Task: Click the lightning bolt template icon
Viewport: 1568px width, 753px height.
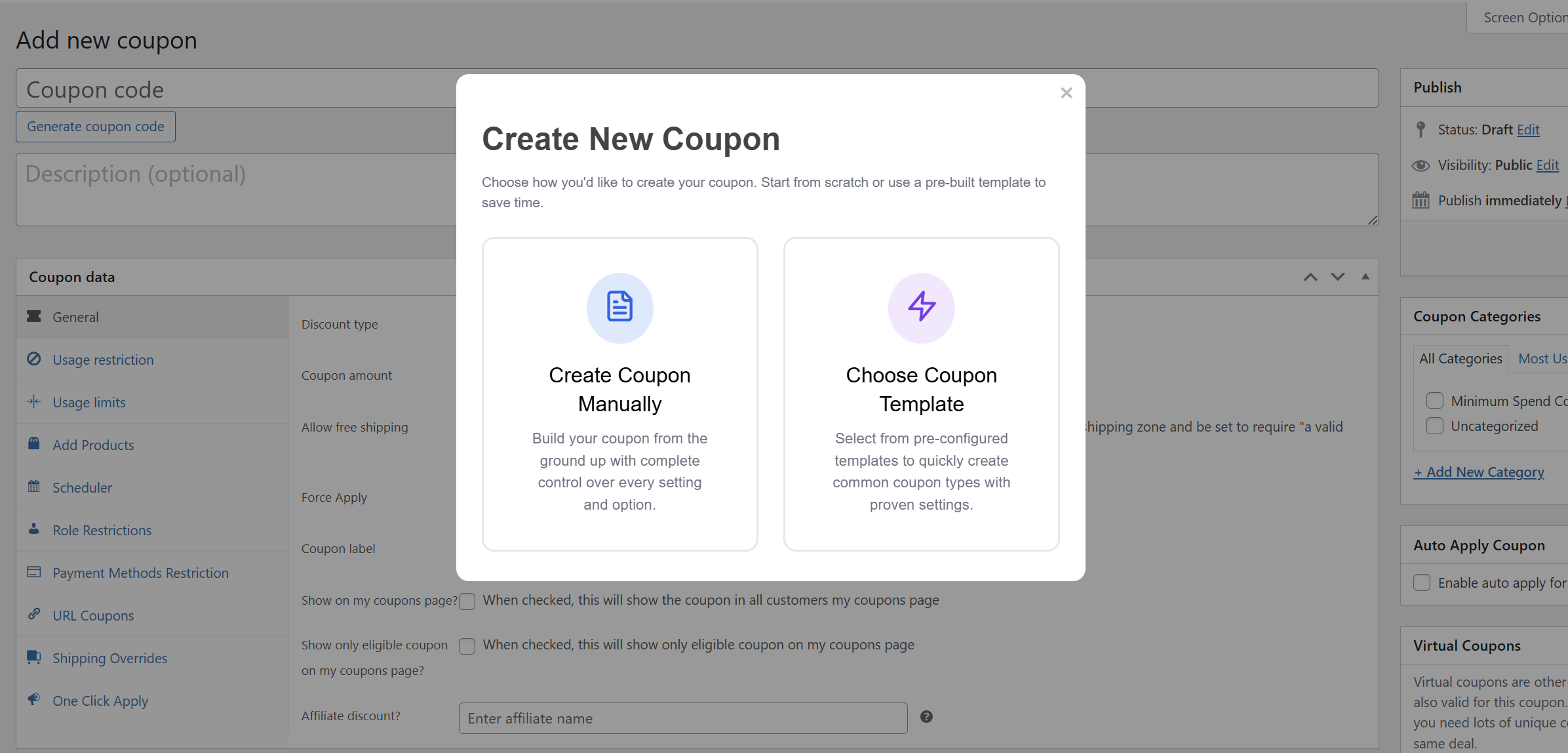Action: click(921, 307)
